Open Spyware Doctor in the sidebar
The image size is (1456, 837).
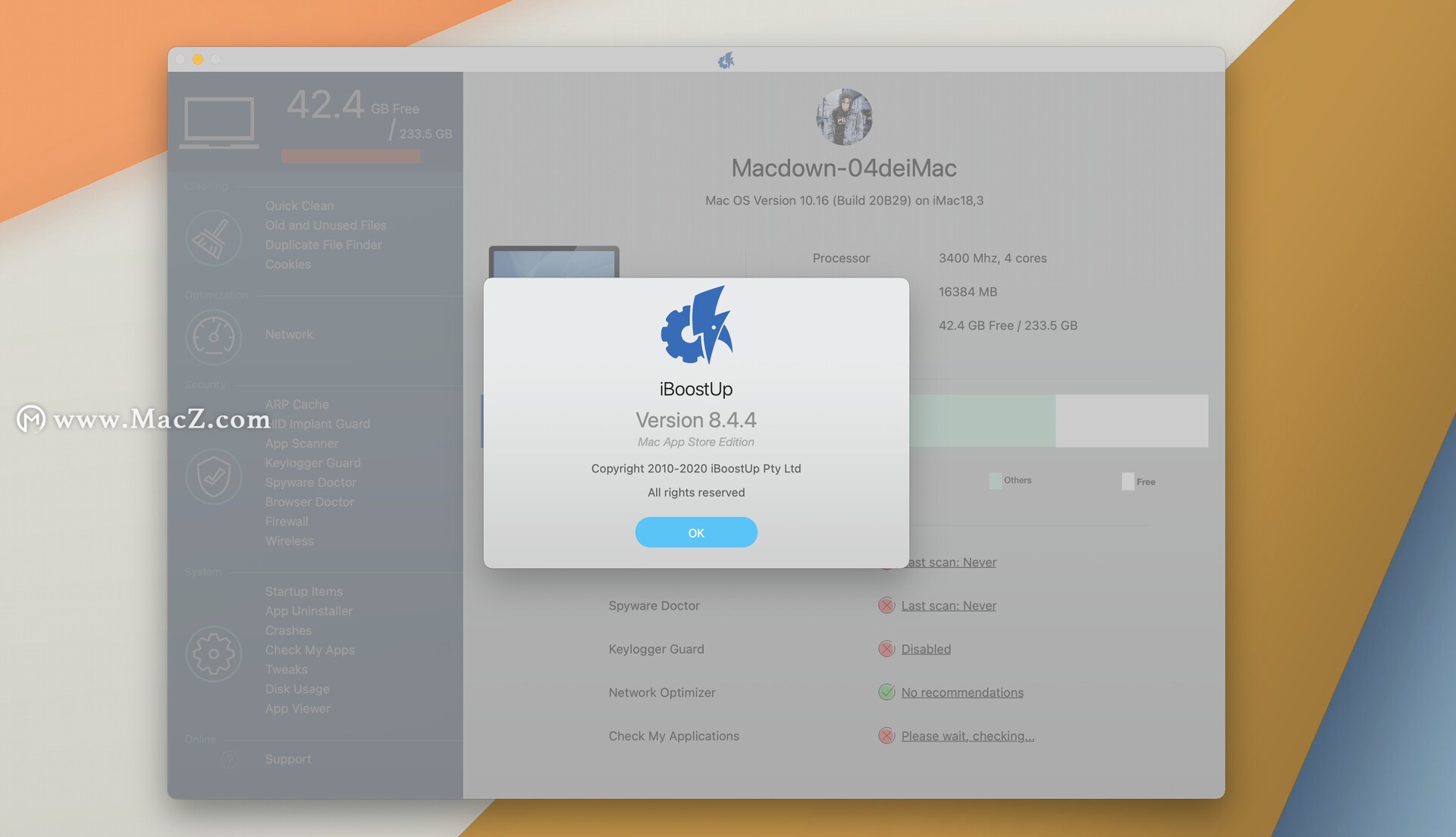pos(310,483)
